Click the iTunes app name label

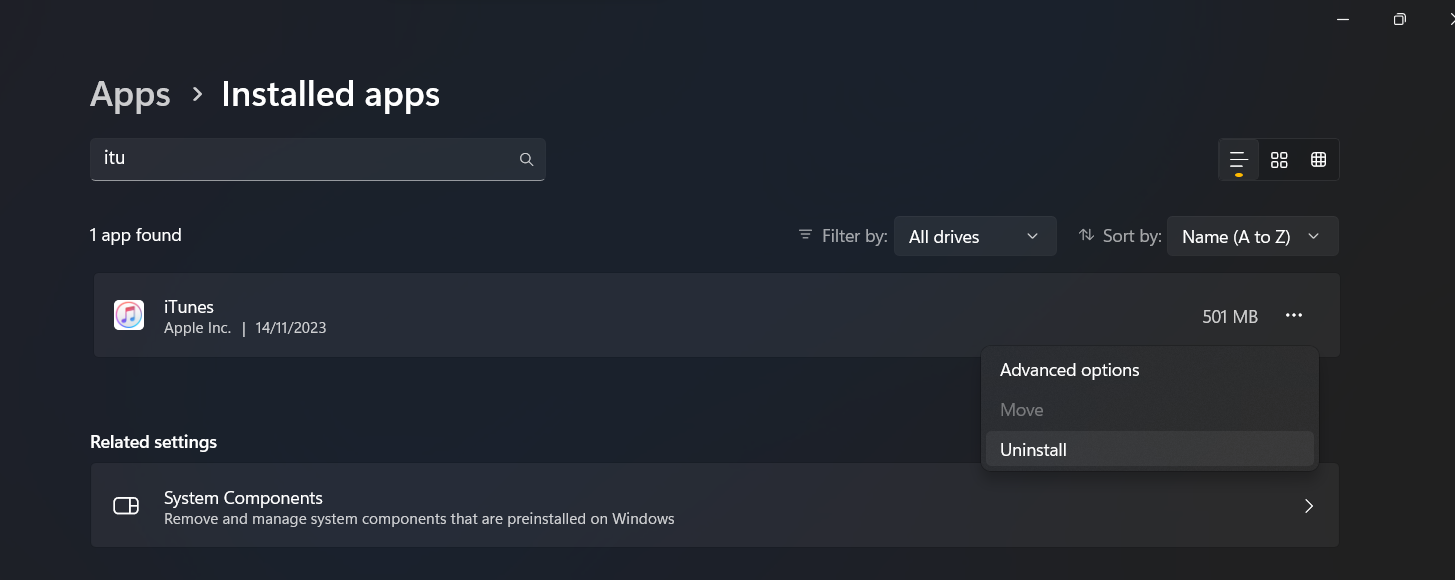click(x=189, y=307)
